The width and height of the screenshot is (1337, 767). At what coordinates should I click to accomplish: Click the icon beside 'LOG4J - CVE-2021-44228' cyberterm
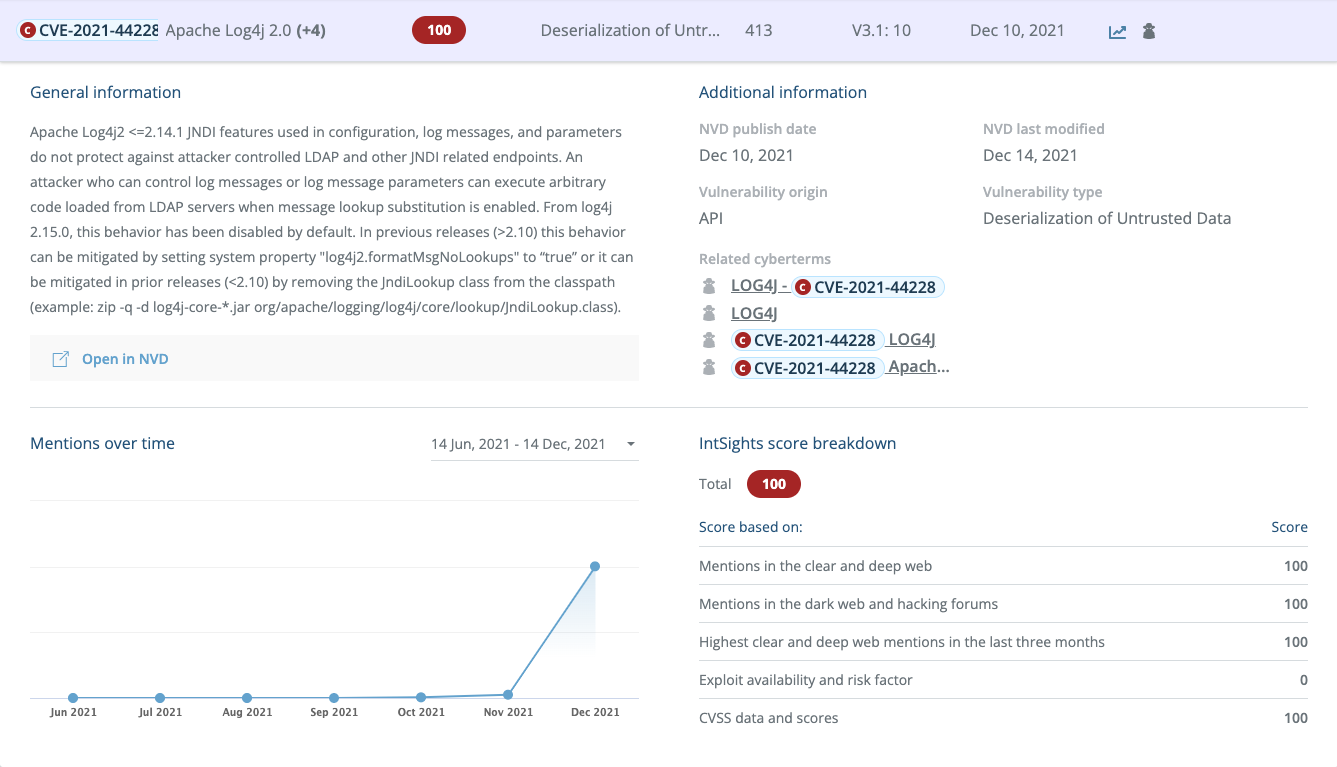click(709, 287)
